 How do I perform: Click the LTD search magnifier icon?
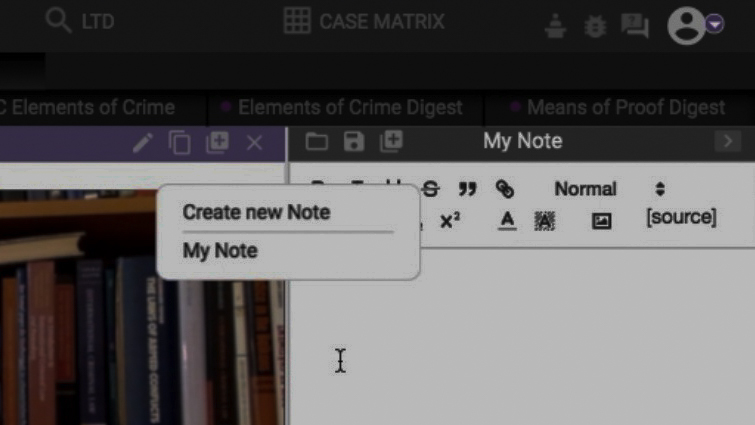click(x=58, y=21)
